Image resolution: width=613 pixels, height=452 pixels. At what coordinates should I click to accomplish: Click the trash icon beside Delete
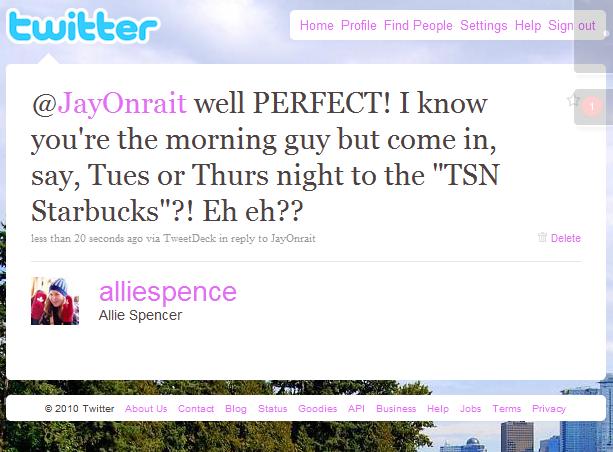[x=542, y=237]
